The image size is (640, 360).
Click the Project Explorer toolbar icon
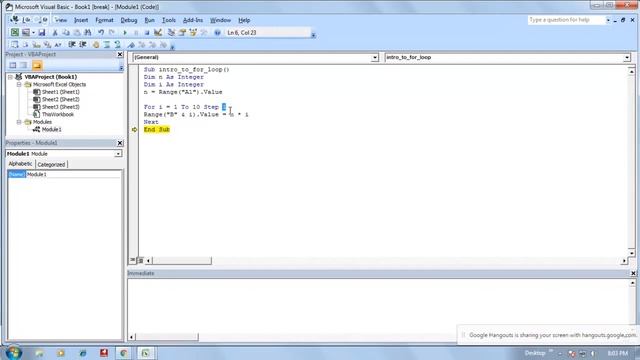(x=171, y=32)
